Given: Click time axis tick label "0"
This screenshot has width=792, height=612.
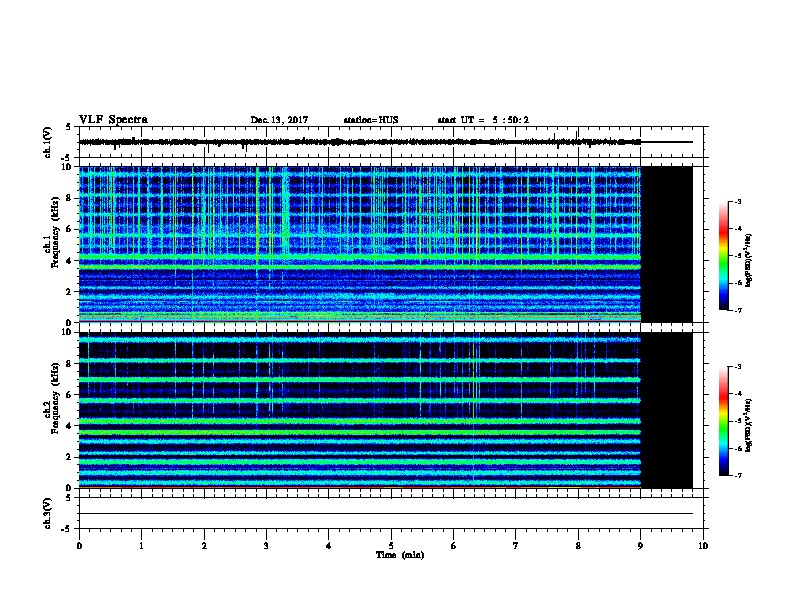Looking at the screenshot, I should pos(79,546).
